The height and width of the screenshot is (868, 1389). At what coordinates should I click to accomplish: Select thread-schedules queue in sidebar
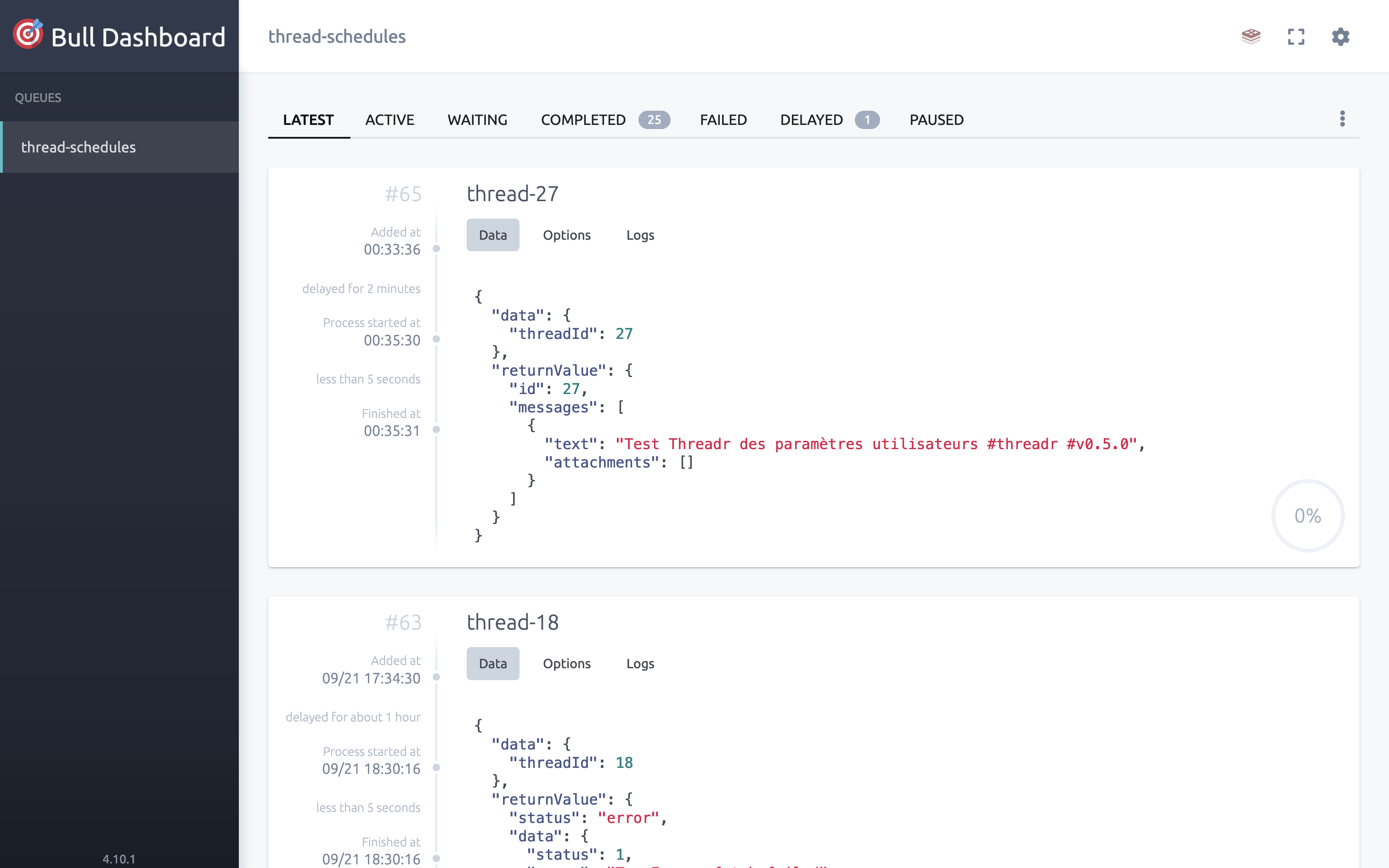(x=79, y=147)
